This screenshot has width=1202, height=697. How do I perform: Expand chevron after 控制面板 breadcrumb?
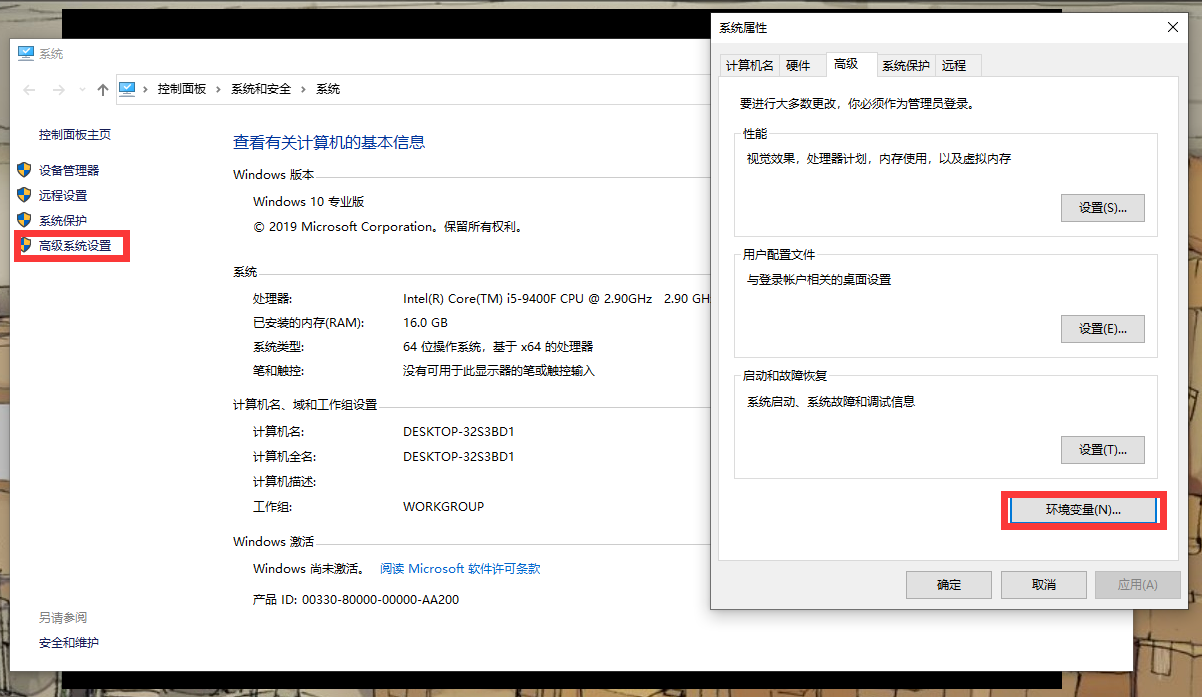(219, 89)
